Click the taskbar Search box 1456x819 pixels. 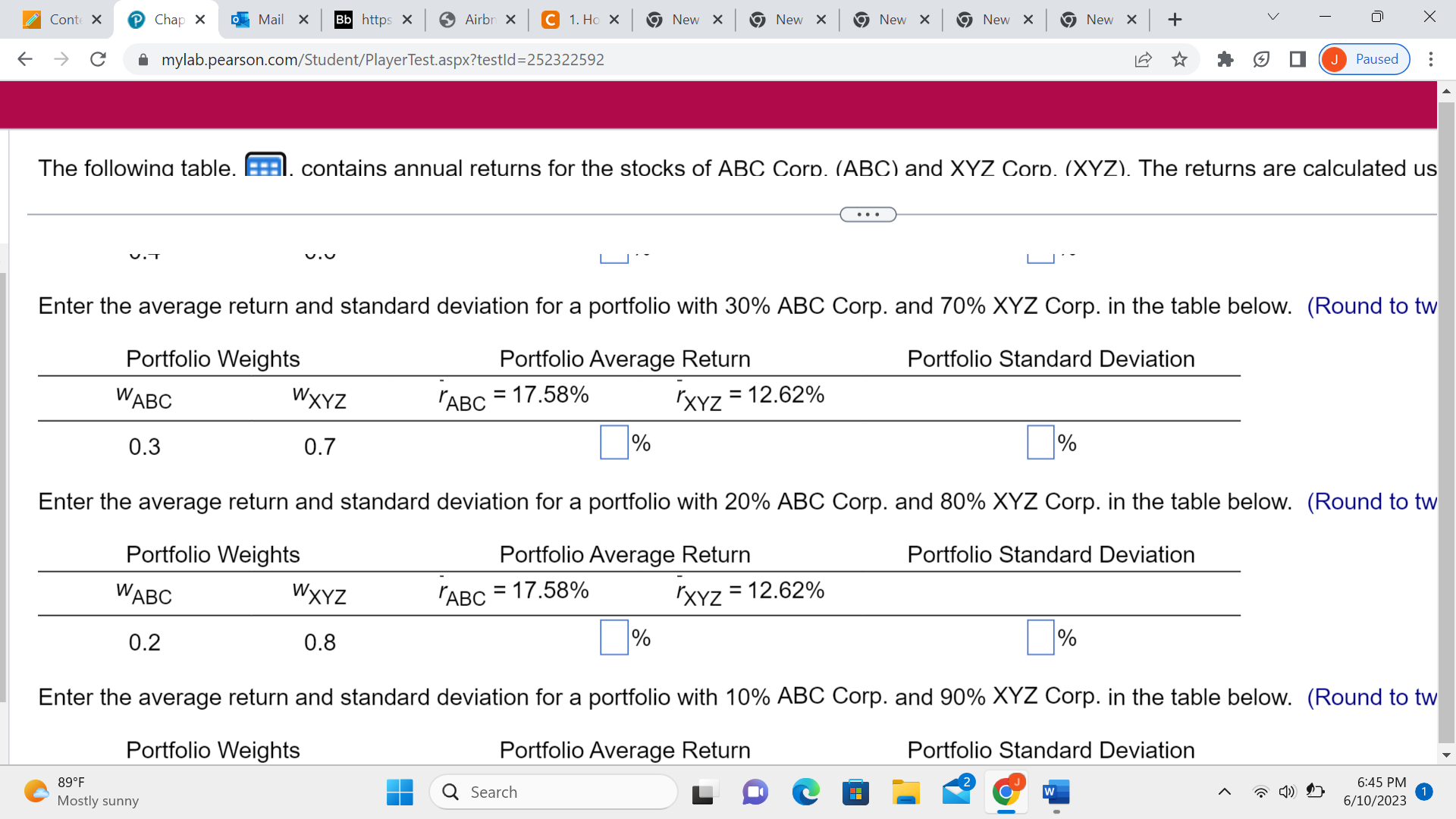pyautogui.click(x=554, y=792)
